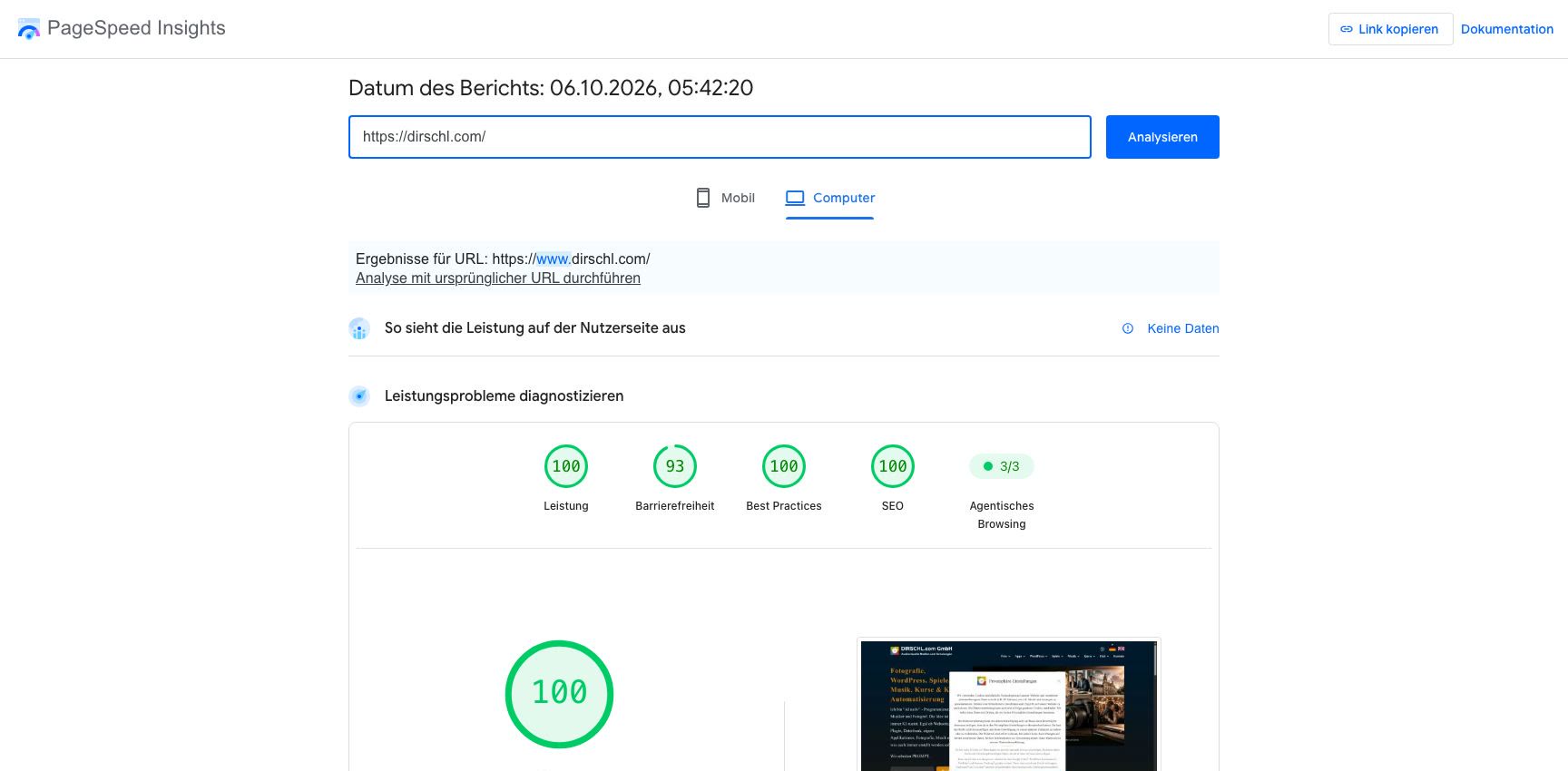The image size is (1568, 771).
Task: Click the Agentisches Browsing label
Action: click(1002, 515)
